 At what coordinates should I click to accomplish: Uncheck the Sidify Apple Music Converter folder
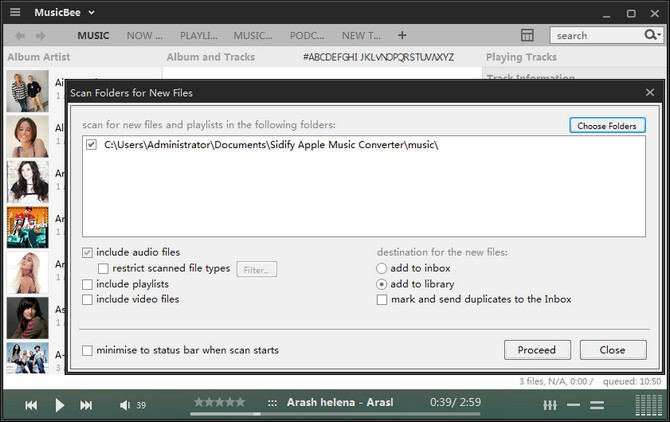click(x=91, y=144)
